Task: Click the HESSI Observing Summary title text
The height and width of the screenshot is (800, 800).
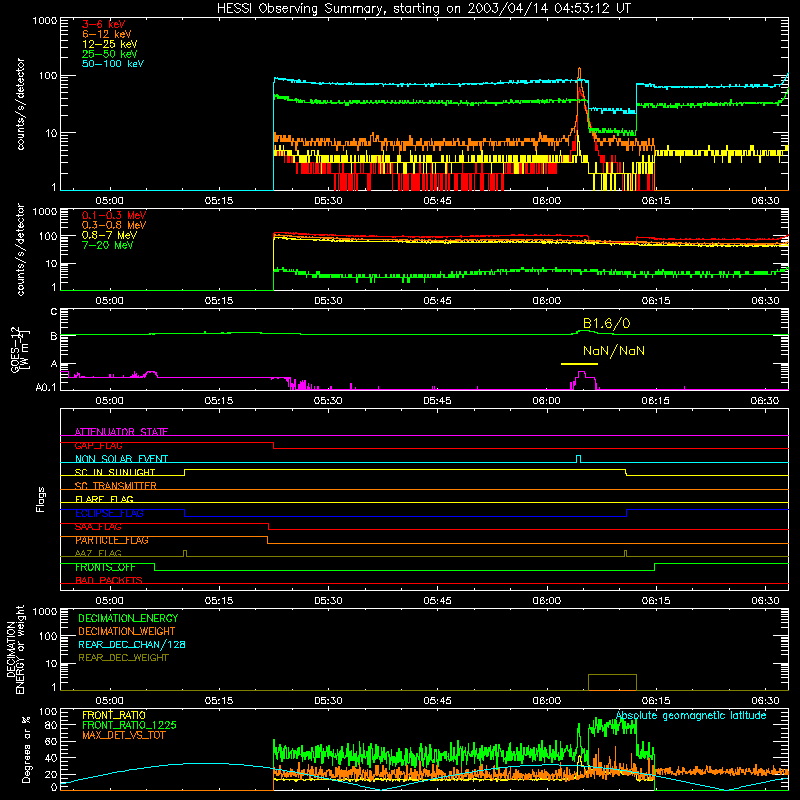Action: (424, 8)
